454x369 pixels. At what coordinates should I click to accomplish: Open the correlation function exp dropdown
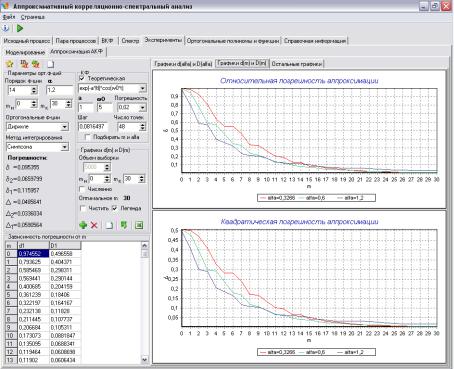click(x=143, y=88)
